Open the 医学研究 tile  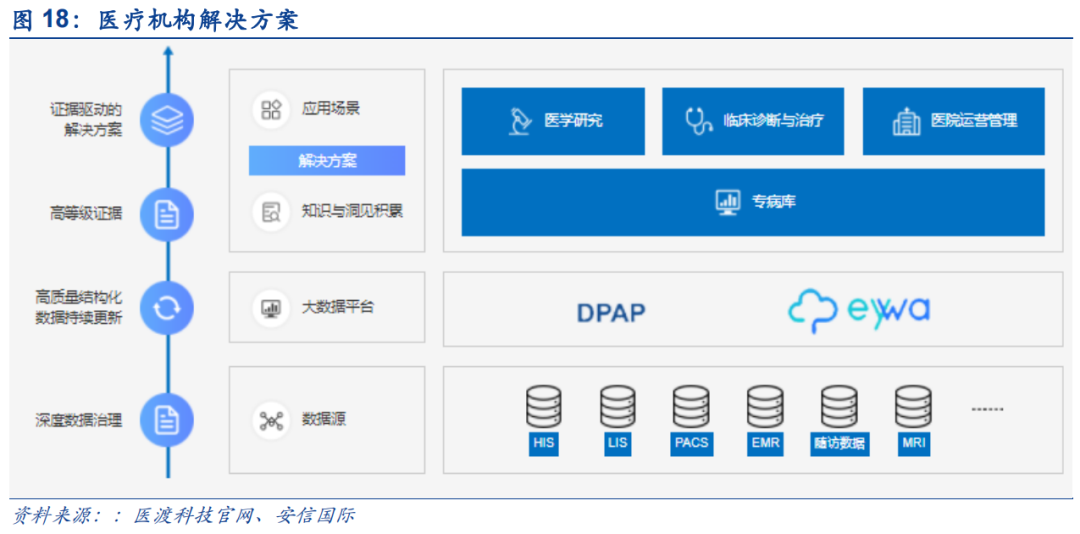click(x=553, y=121)
